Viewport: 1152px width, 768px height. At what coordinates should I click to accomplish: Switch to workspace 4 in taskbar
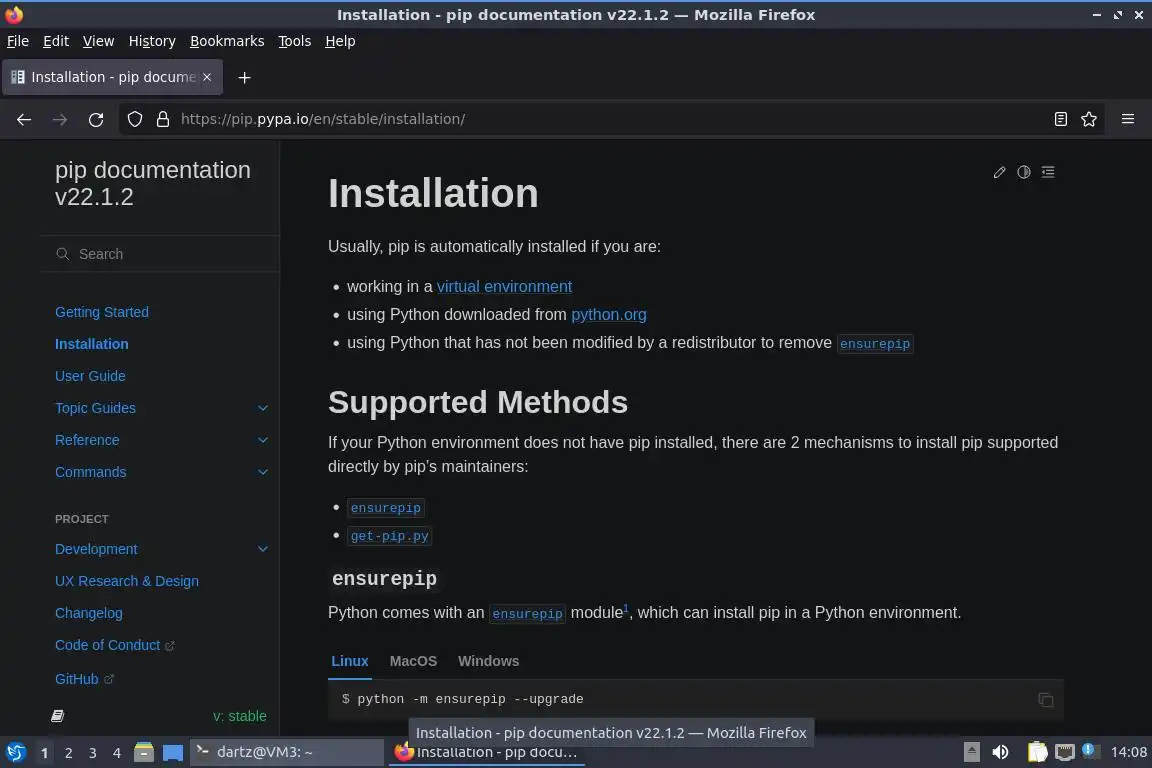click(x=117, y=753)
